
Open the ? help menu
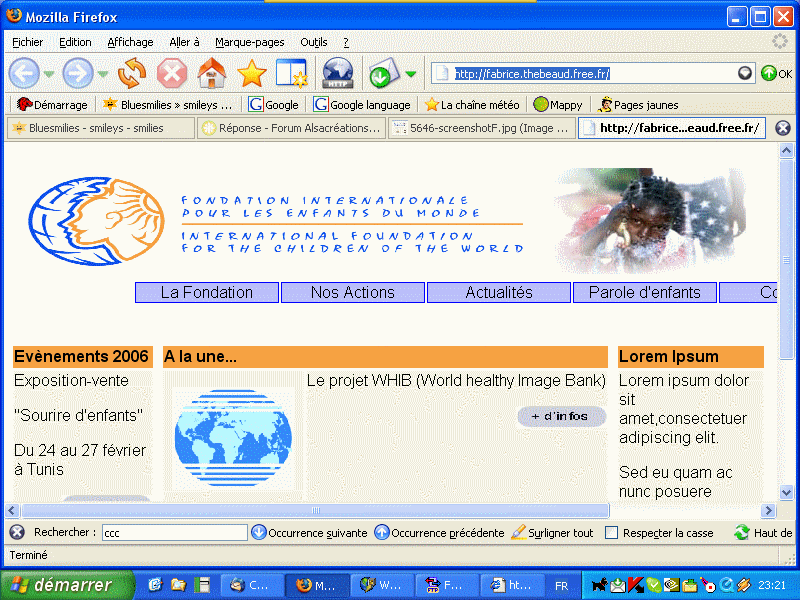tap(346, 42)
